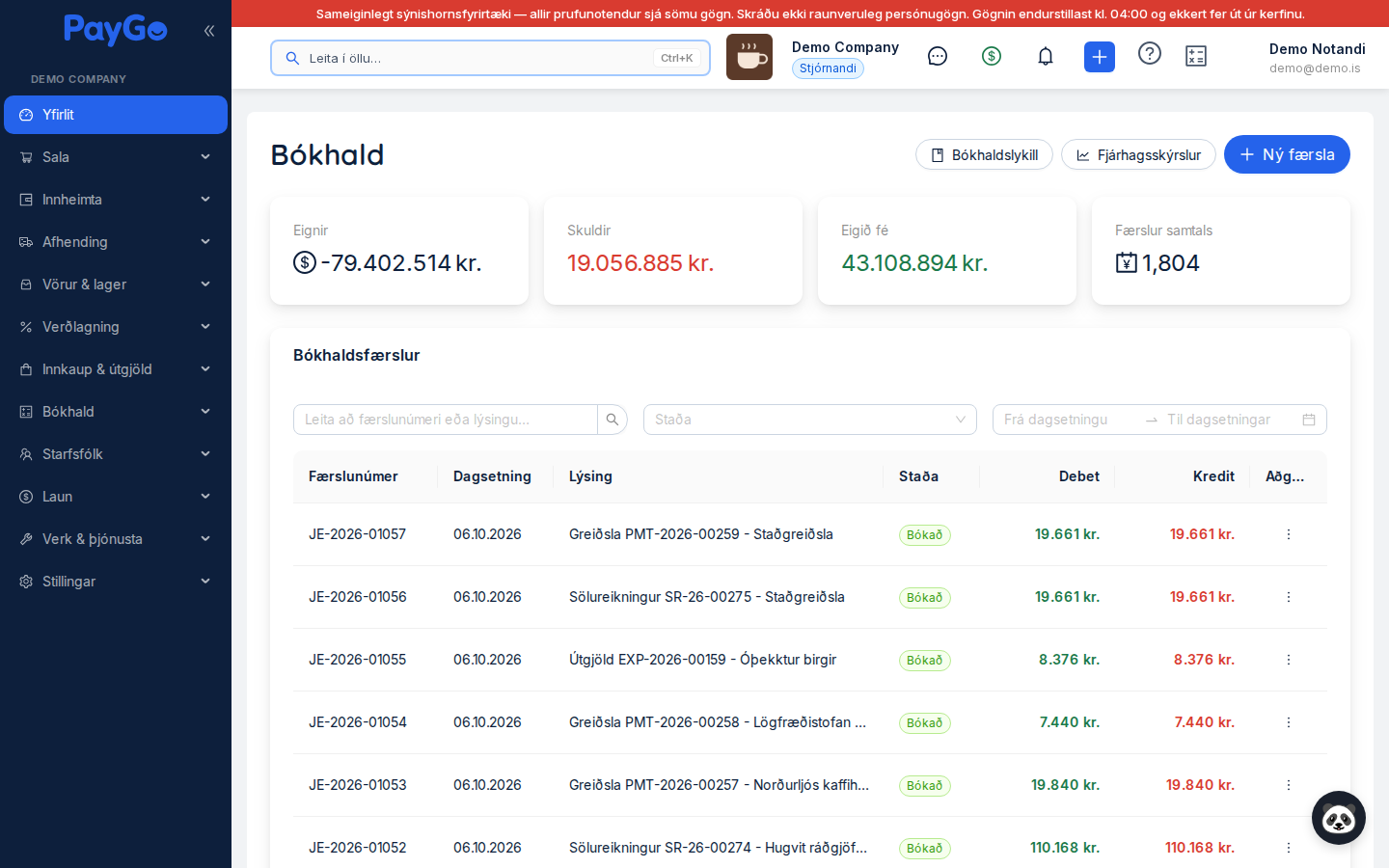The height and width of the screenshot is (868, 1389).
Task: Open Starfsfólk in the sidebar
Action: [116, 454]
